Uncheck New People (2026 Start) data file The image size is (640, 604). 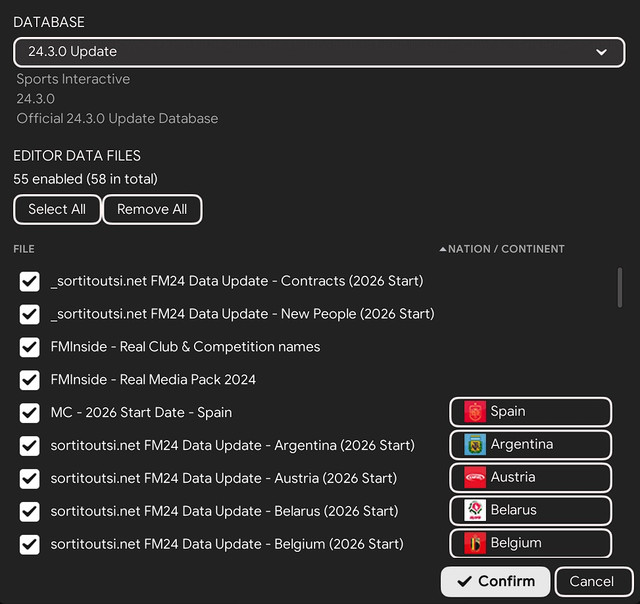[x=29, y=314]
